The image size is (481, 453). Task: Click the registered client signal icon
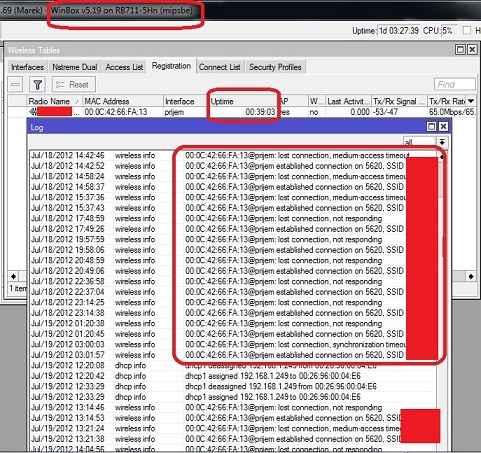click(33, 112)
